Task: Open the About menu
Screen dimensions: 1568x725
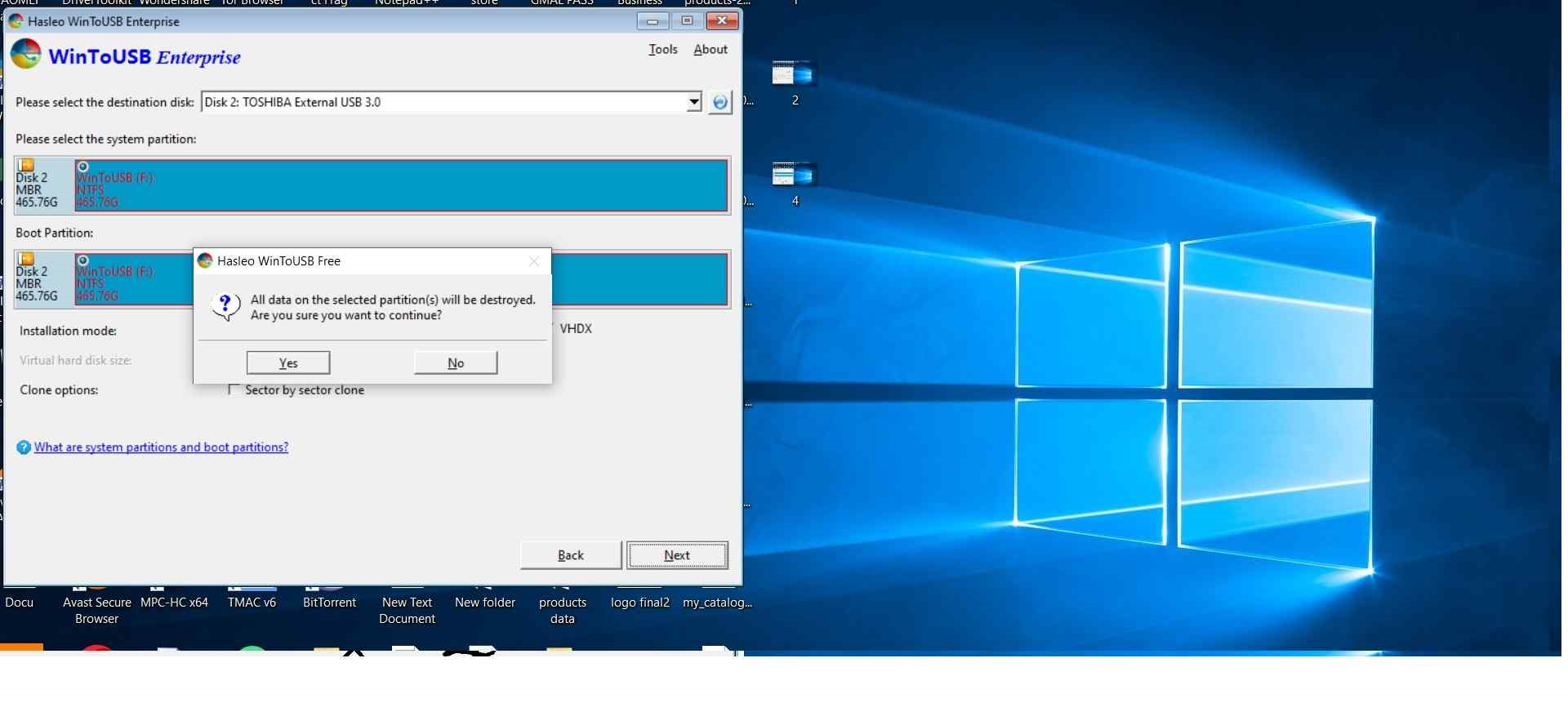Action: (710, 49)
